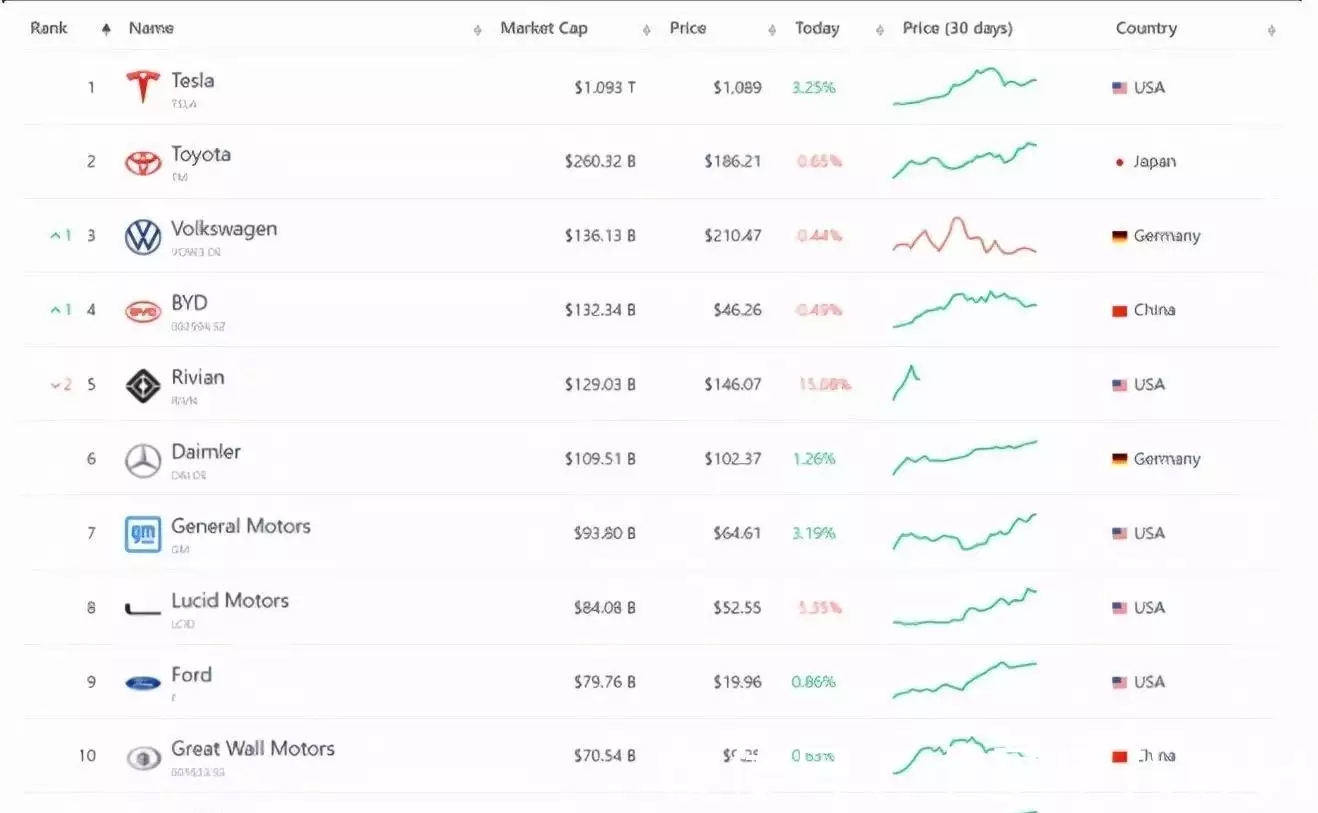Open the Daimler company link

(x=206, y=452)
